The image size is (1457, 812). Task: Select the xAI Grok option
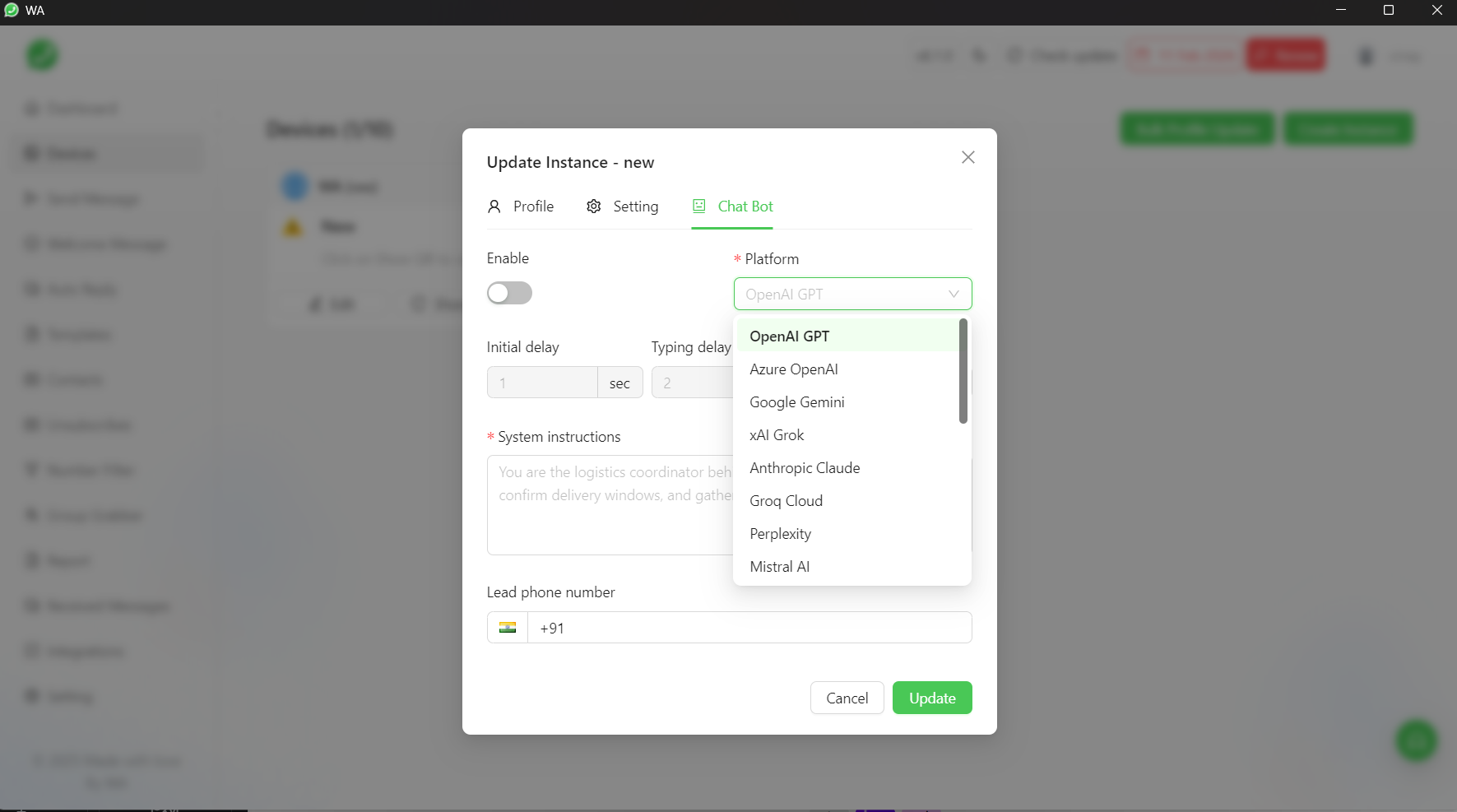point(777,435)
